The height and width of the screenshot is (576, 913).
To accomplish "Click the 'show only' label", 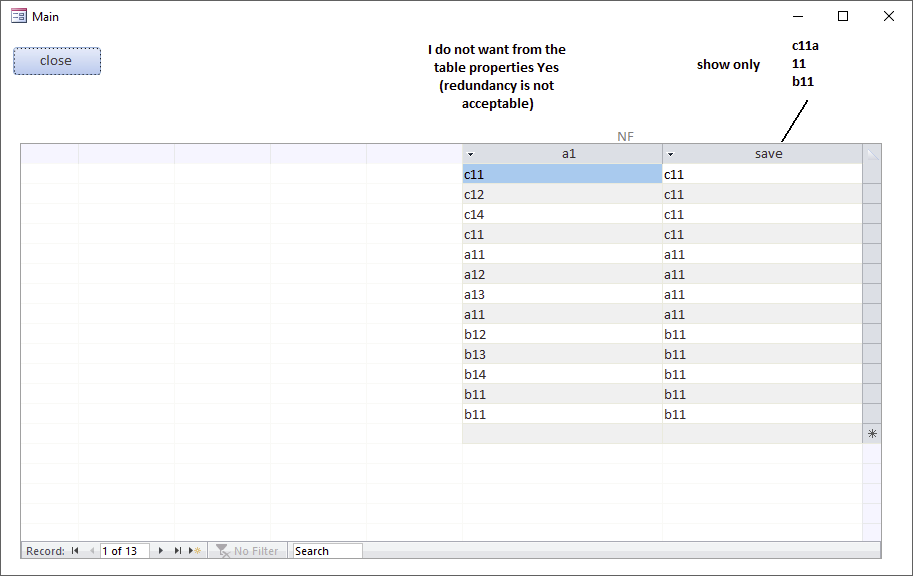I will point(728,65).
